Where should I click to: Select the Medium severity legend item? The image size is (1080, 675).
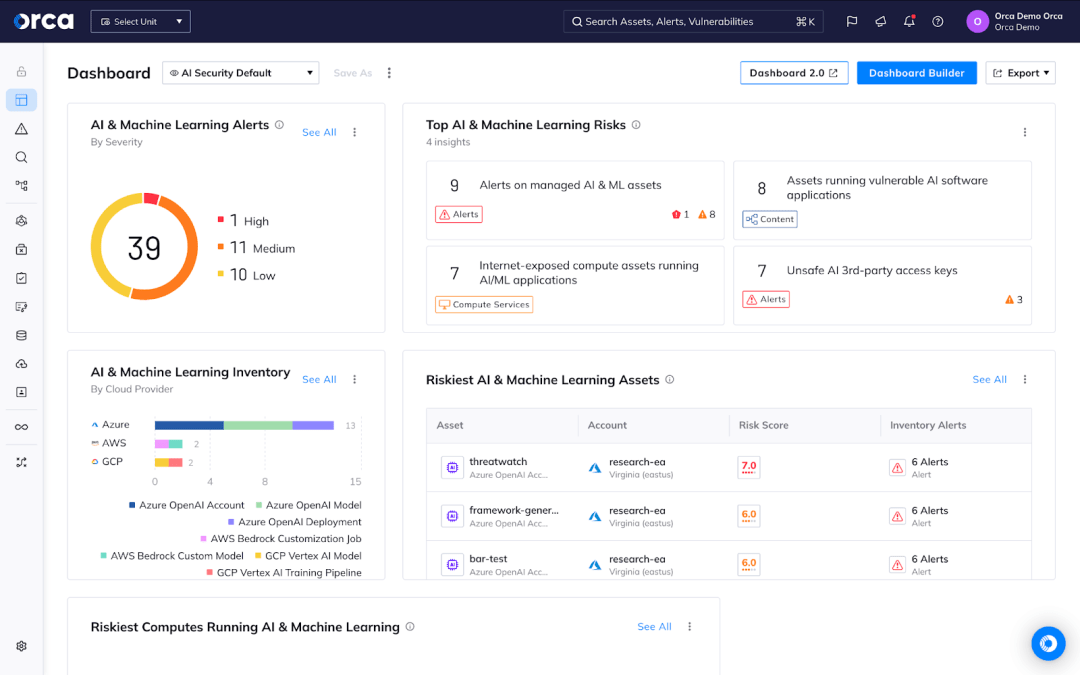pos(256,248)
